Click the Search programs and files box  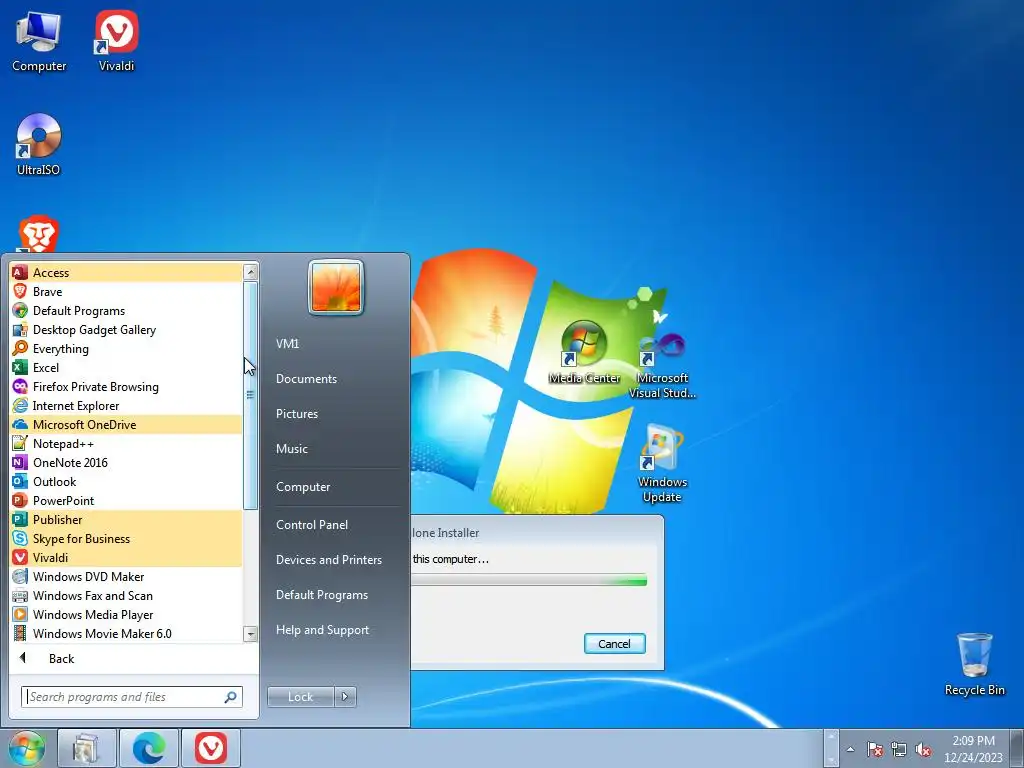tap(131, 697)
